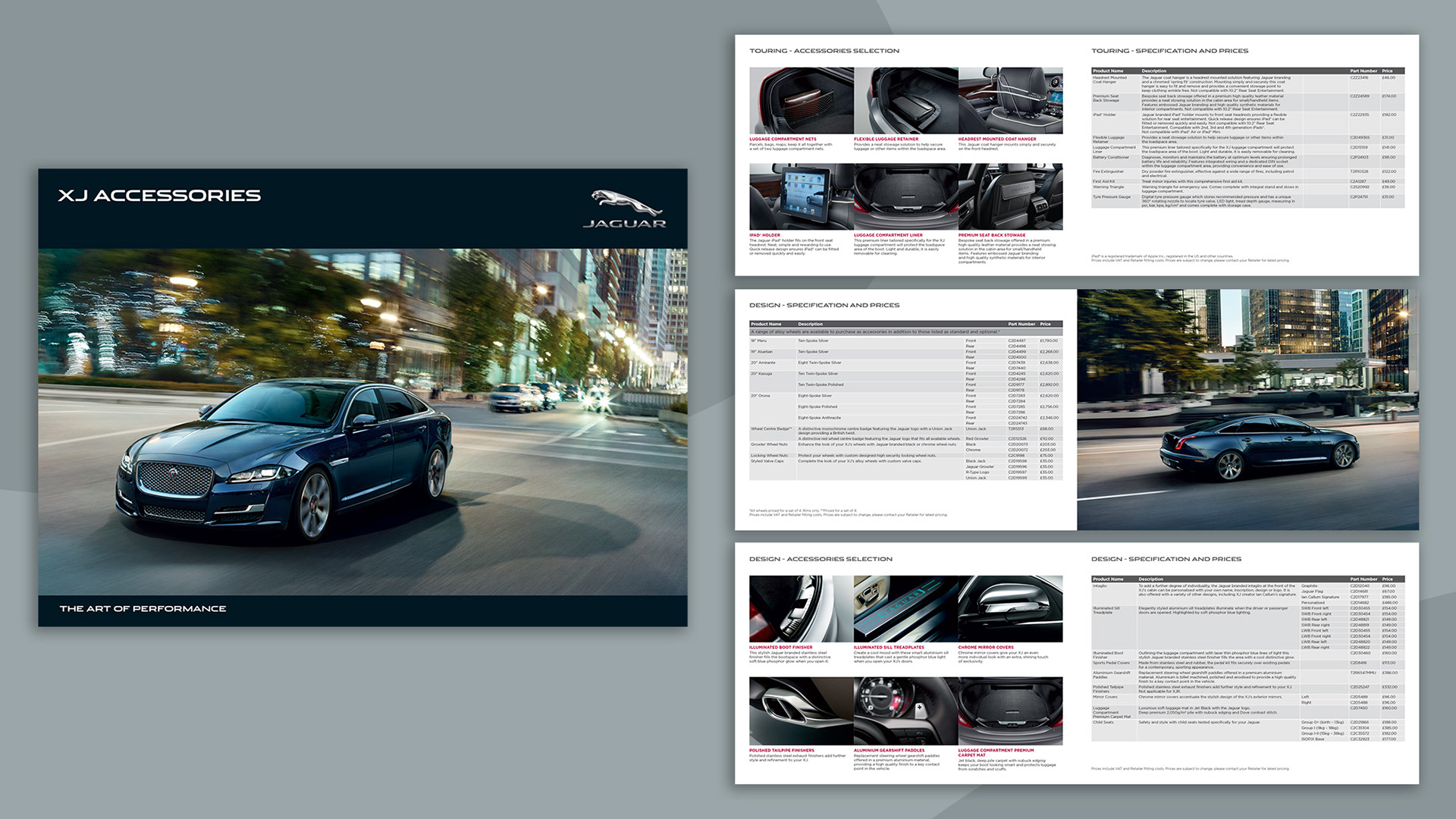Click THE ART OF PERFORMANCE tagline

click(x=143, y=608)
